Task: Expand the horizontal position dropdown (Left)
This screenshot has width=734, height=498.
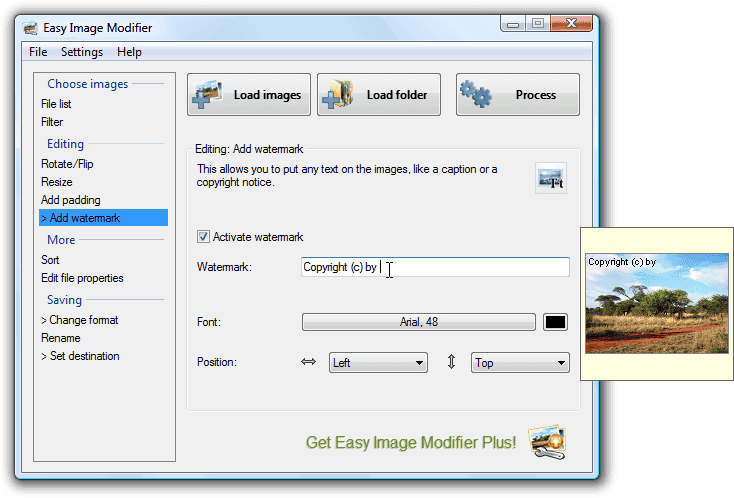Action: pos(378,363)
